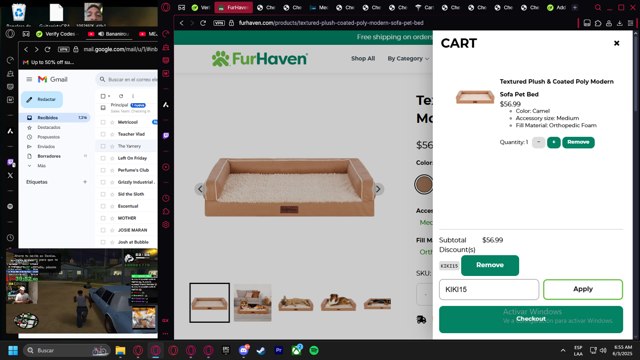Create new label next to Etiquetas

pos(85,182)
